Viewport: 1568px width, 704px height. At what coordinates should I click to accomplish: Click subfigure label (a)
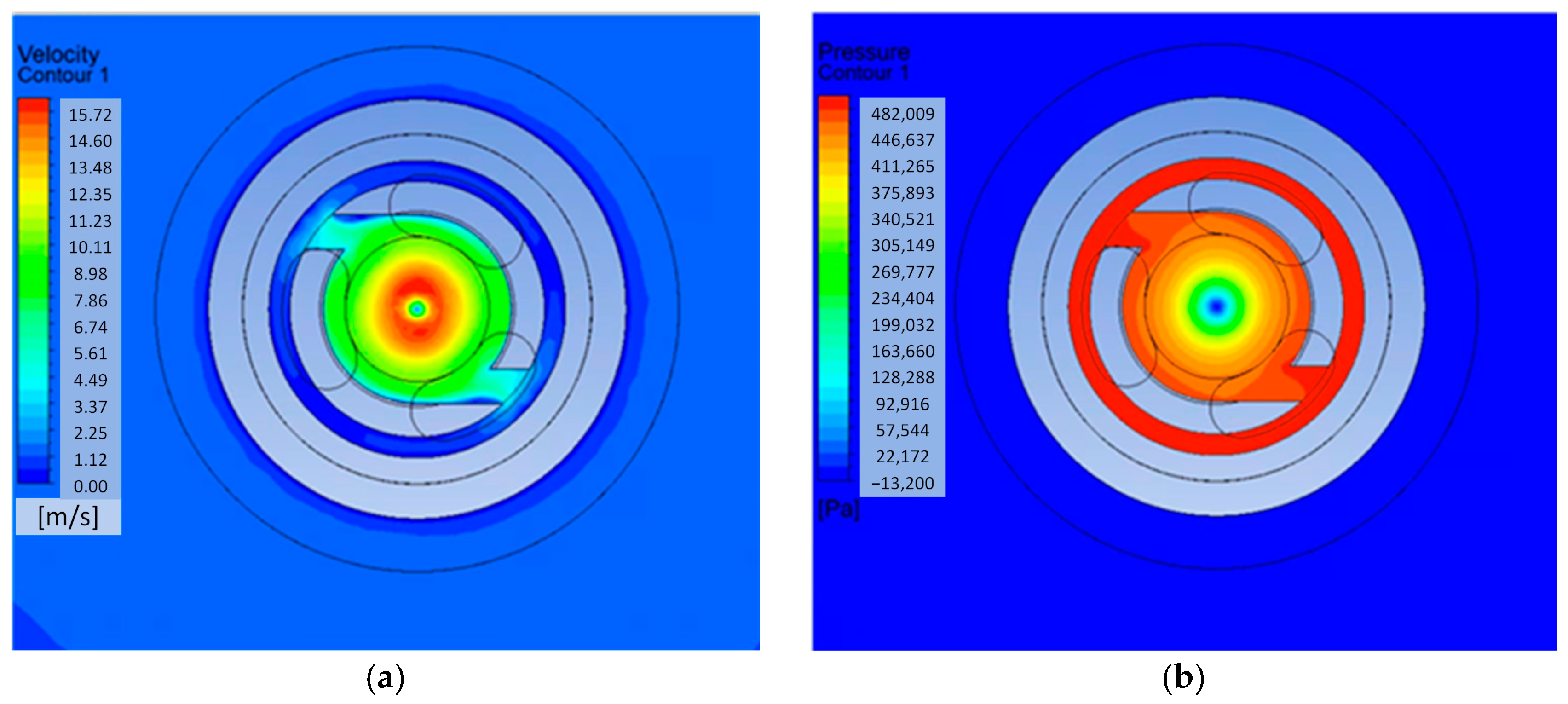coord(385,678)
